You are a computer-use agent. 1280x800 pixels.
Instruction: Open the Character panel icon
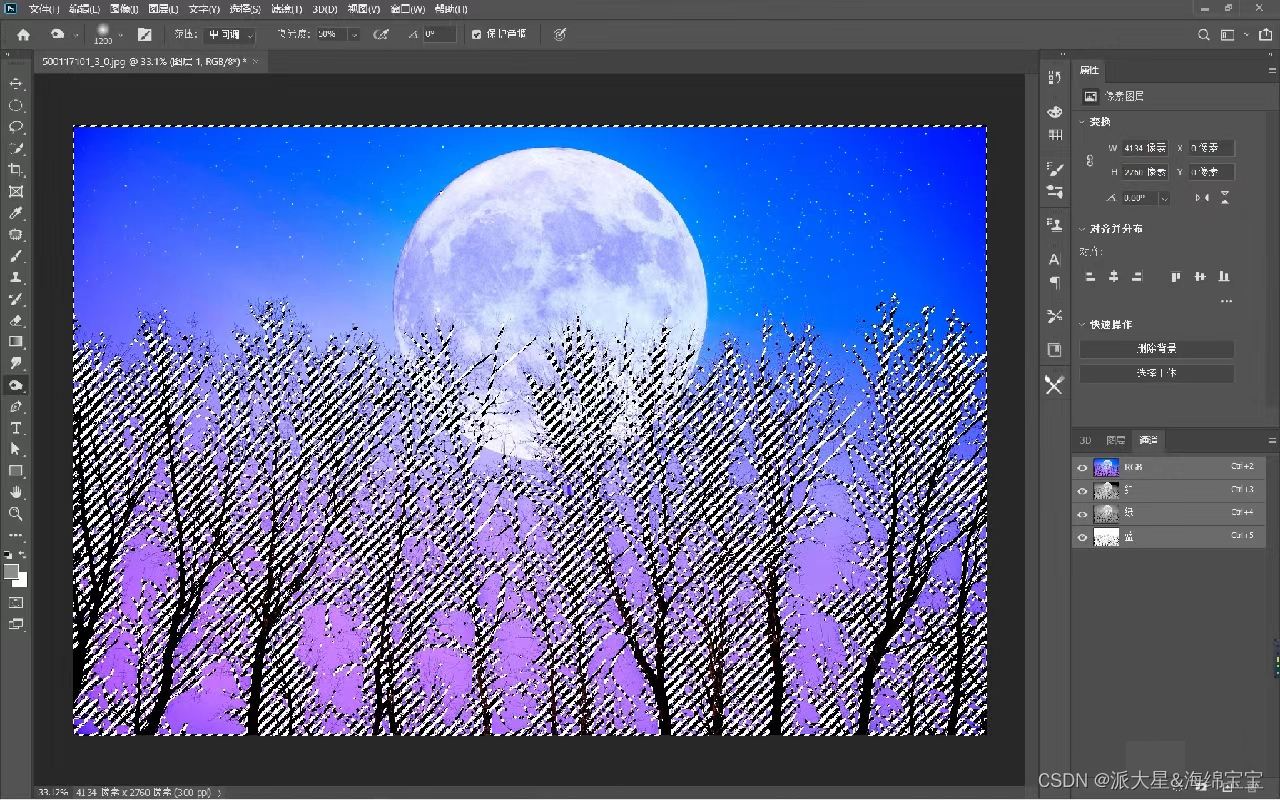(1054, 259)
